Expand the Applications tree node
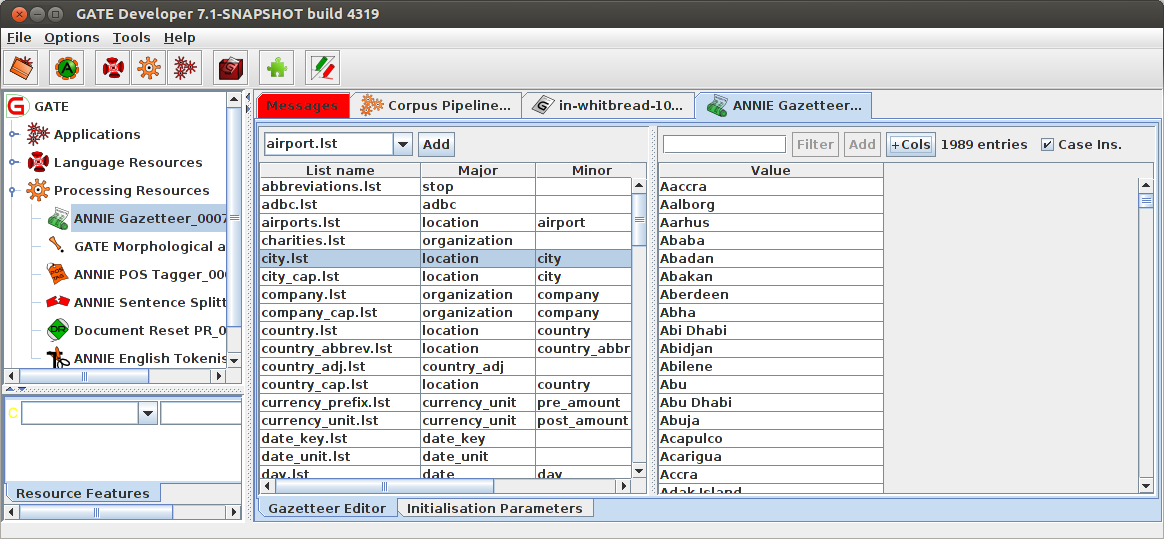 pos(13,134)
